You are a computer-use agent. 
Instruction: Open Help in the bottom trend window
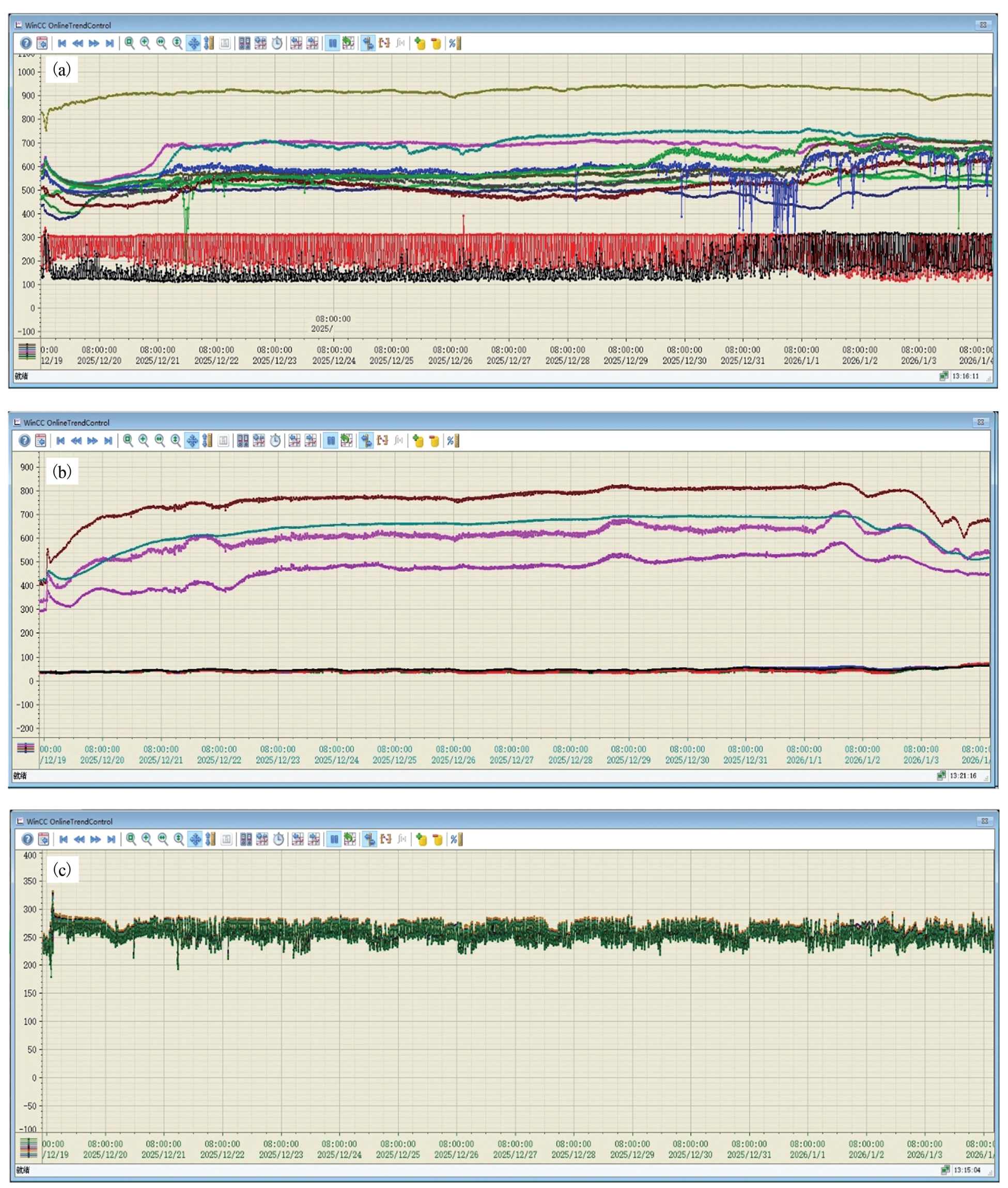[x=27, y=839]
